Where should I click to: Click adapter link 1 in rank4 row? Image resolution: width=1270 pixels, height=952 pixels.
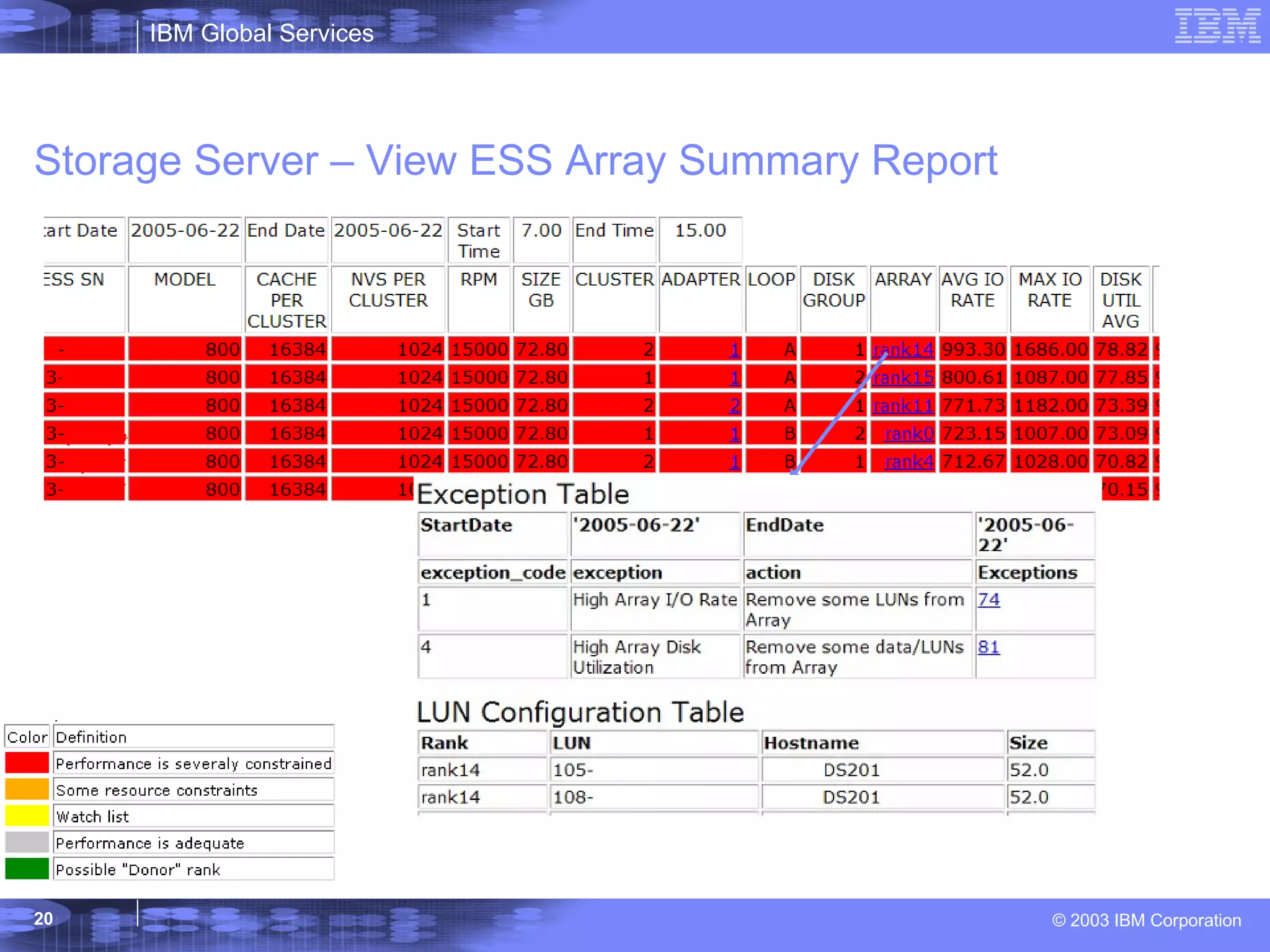[734, 461]
